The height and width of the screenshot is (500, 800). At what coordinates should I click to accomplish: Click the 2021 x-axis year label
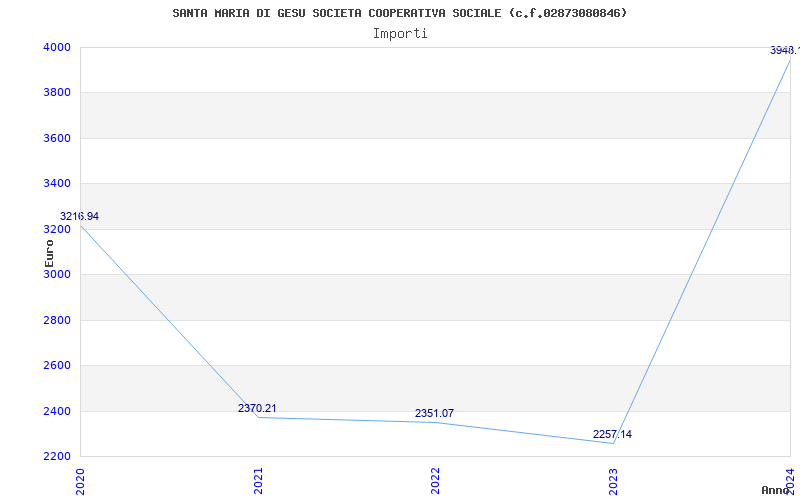click(258, 481)
